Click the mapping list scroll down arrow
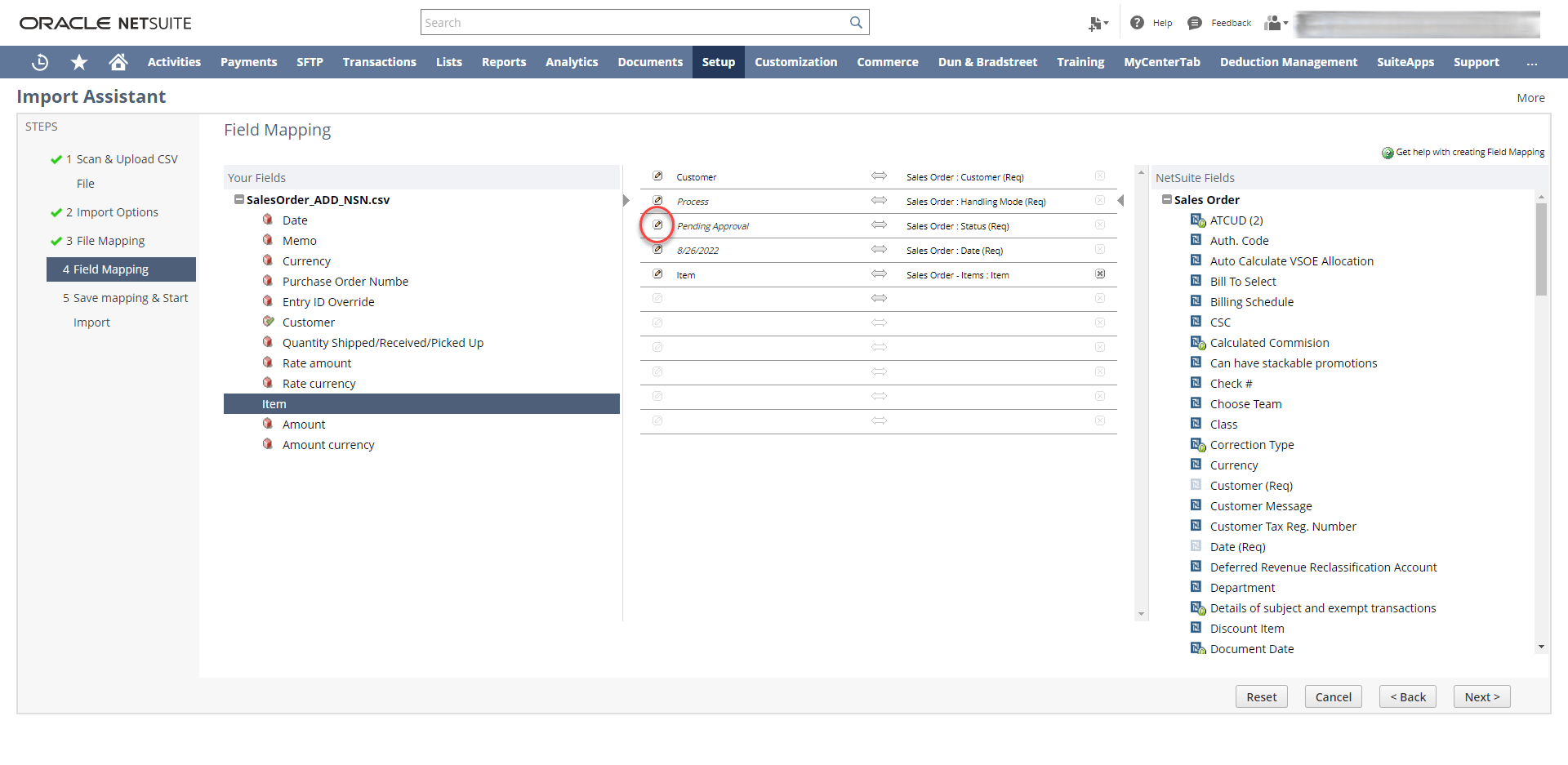 tap(1141, 614)
